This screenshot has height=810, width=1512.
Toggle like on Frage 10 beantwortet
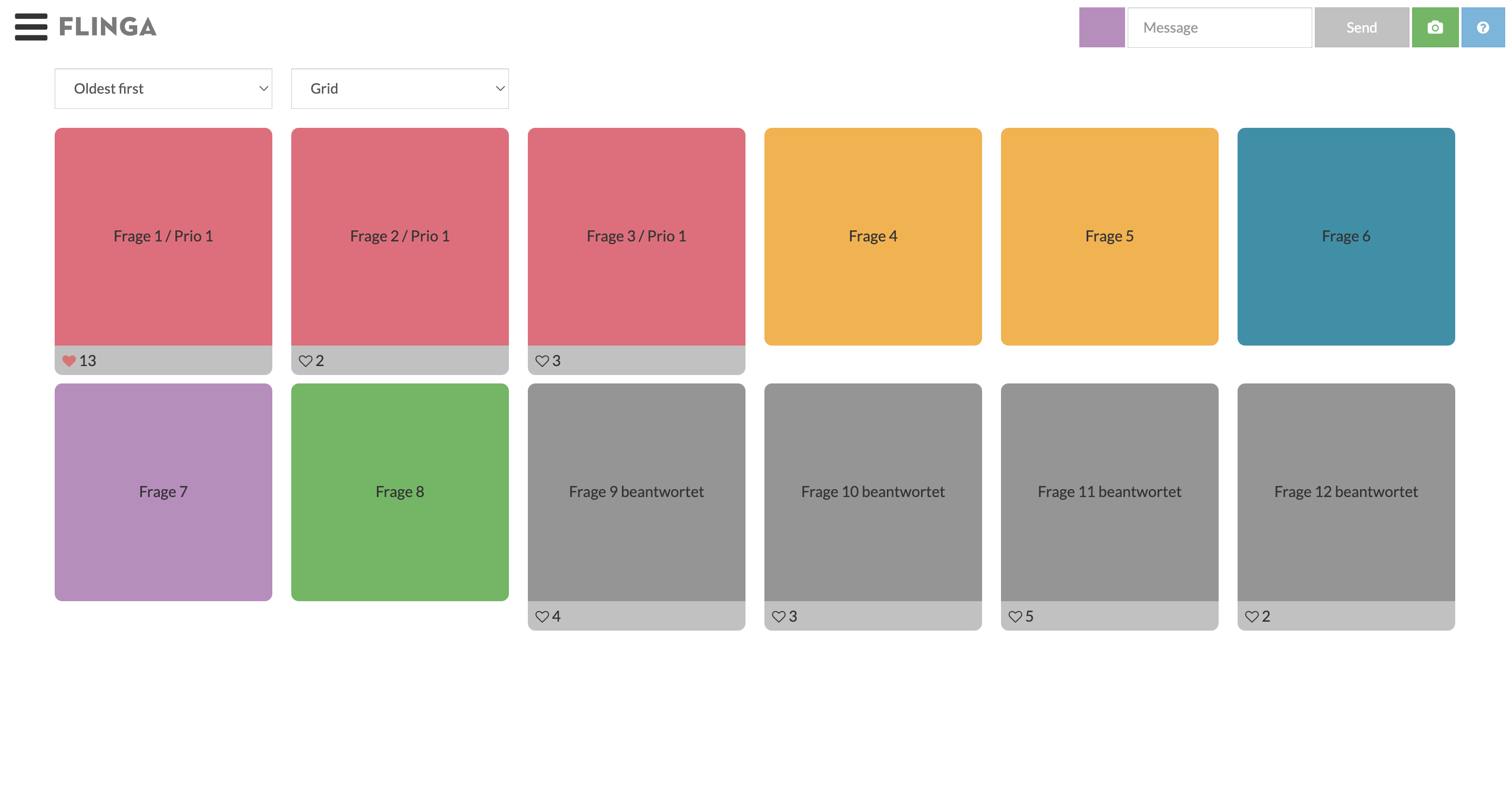tap(779, 615)
